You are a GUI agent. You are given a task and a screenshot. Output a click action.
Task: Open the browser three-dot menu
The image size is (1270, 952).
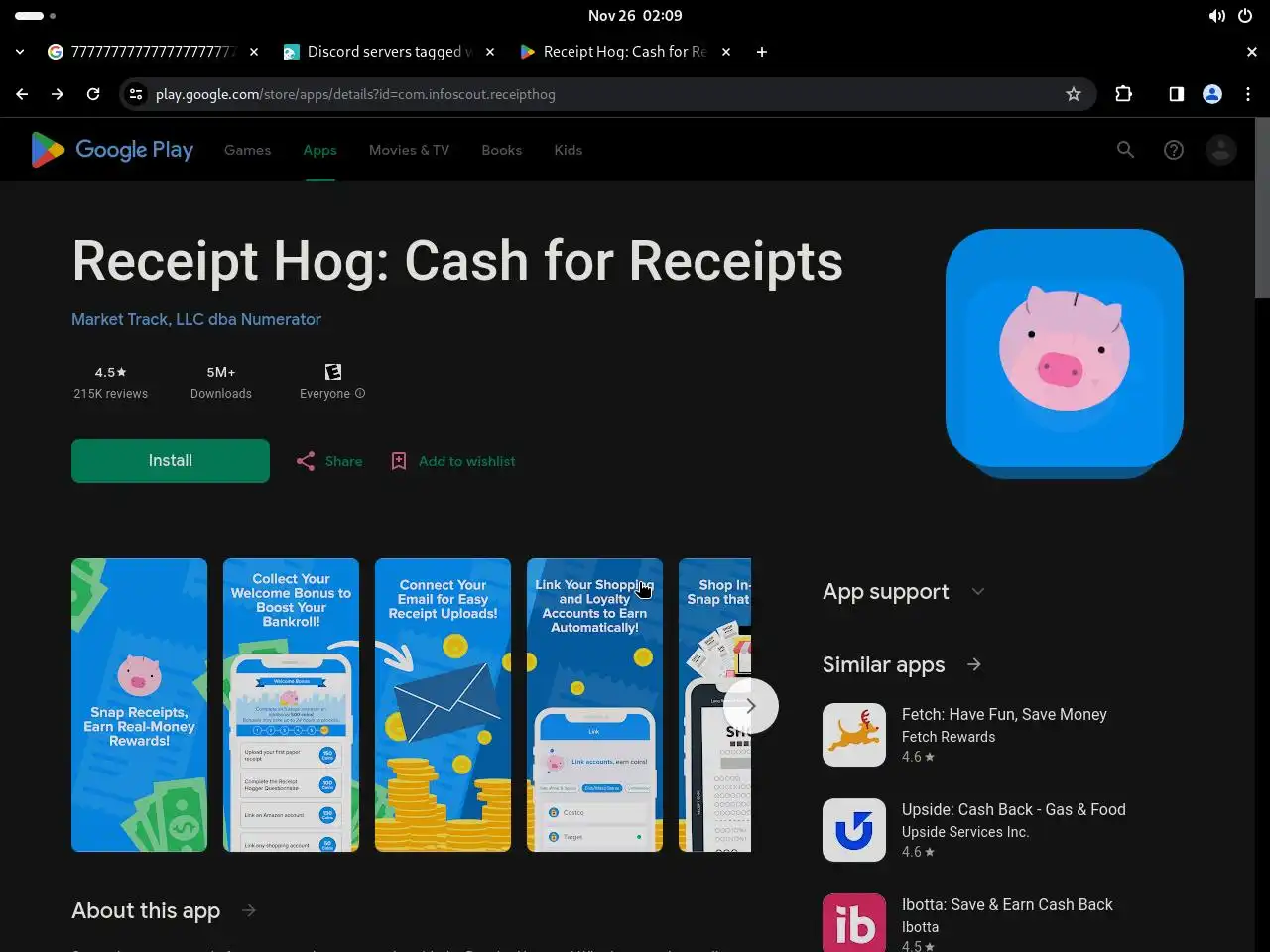click(1248, 94)
